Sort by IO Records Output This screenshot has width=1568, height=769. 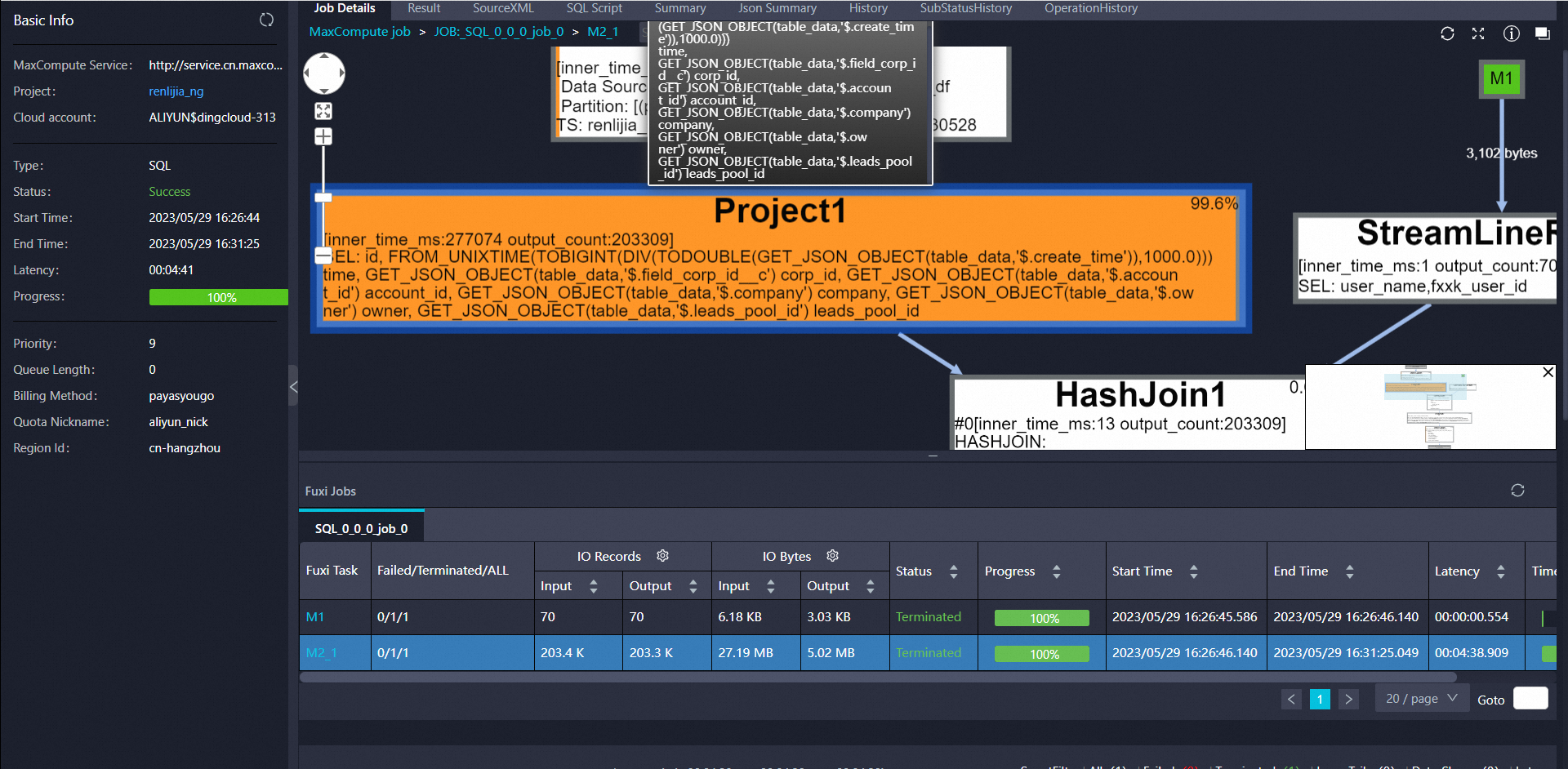[693, 586]
